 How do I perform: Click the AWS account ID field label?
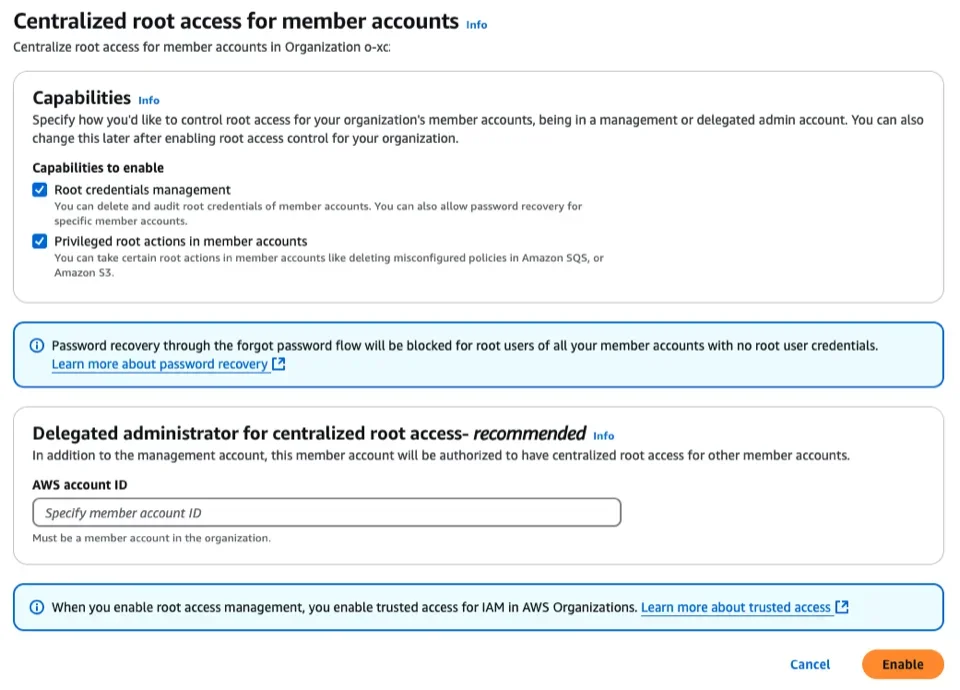tap(80, 485)
